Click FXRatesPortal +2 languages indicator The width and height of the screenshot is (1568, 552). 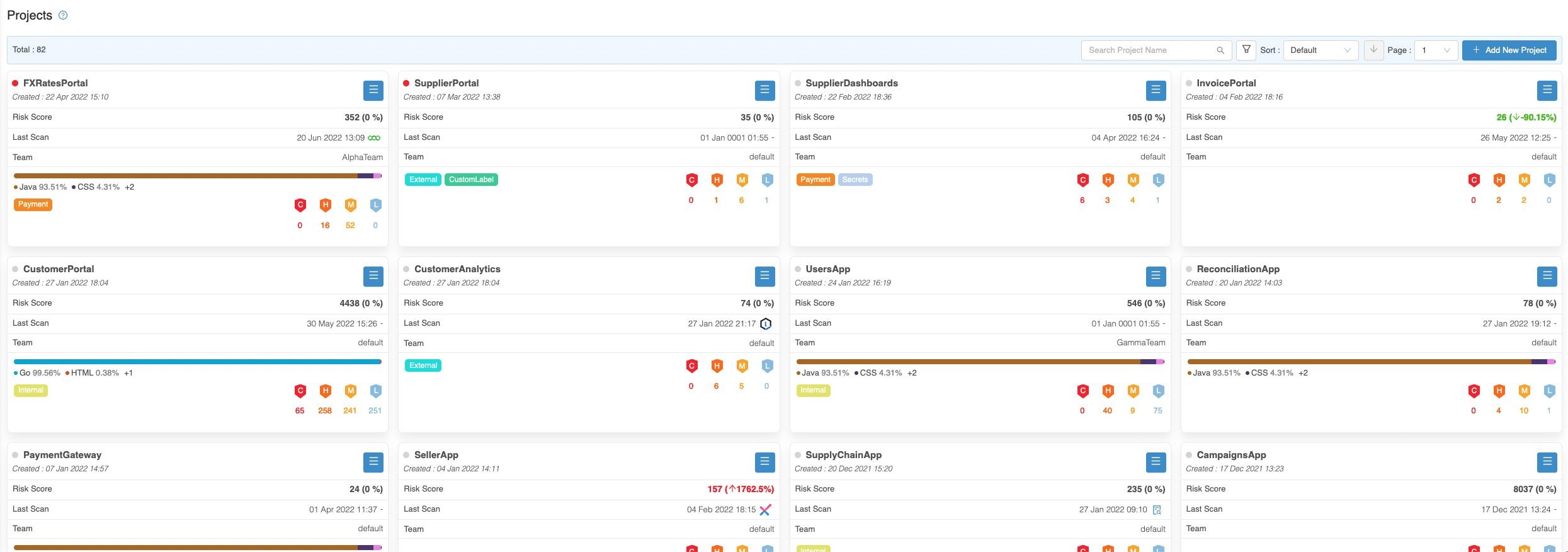click(129, 187)
